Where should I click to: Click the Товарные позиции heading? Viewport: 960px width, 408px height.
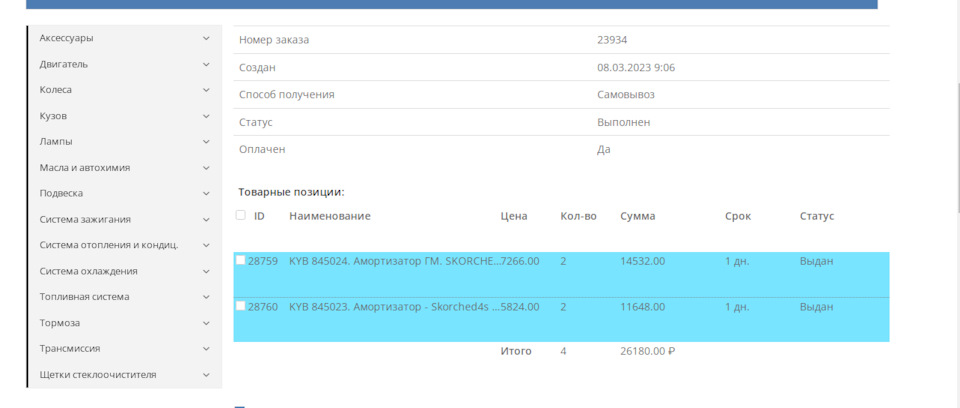tap(291, 192)
